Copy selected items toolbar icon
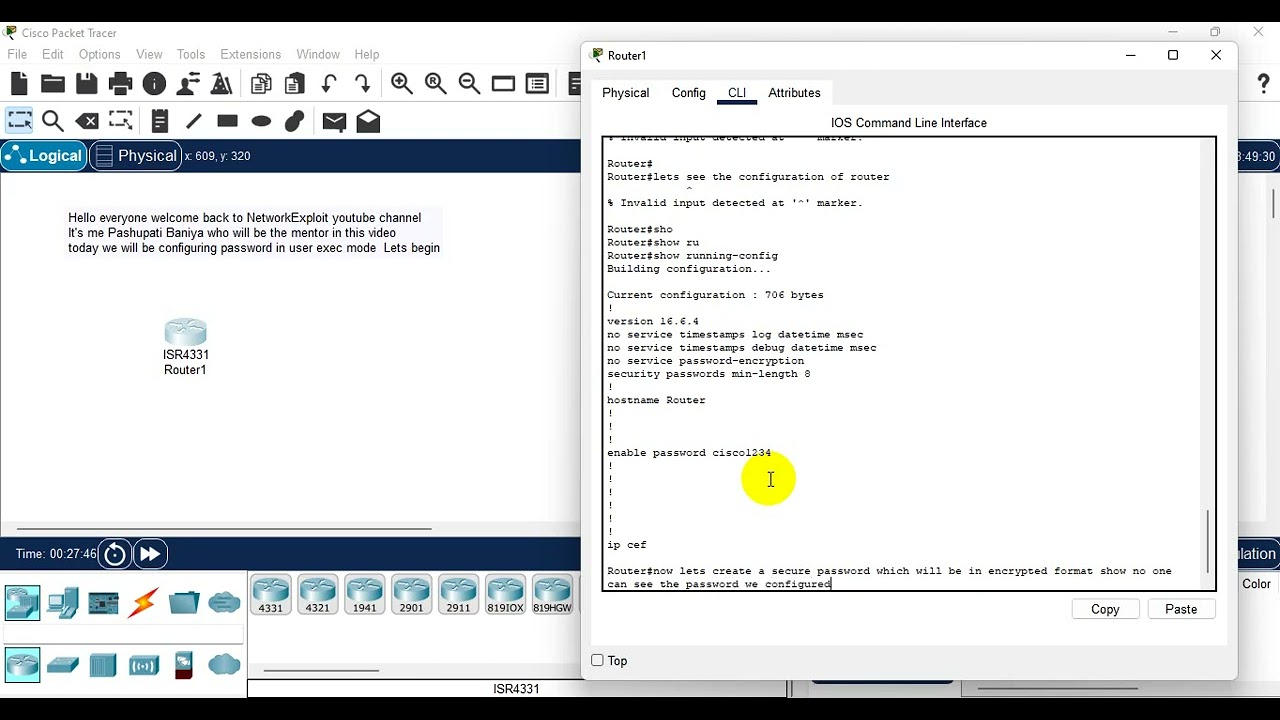Viewport: 1280px width, 720px height. [261, 84]
